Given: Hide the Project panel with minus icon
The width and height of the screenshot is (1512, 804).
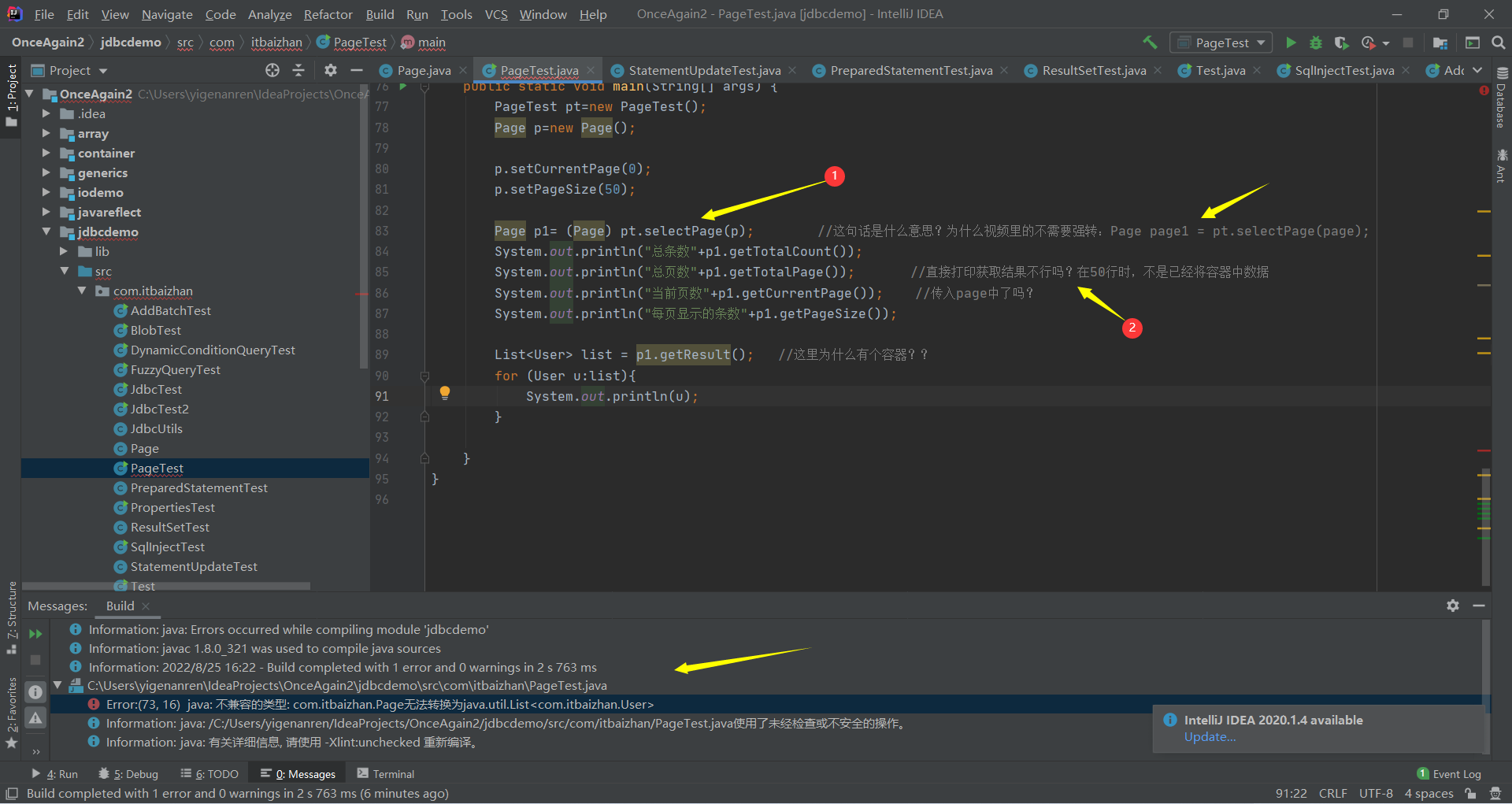Looking at the screenshot, I should [357, 70].
